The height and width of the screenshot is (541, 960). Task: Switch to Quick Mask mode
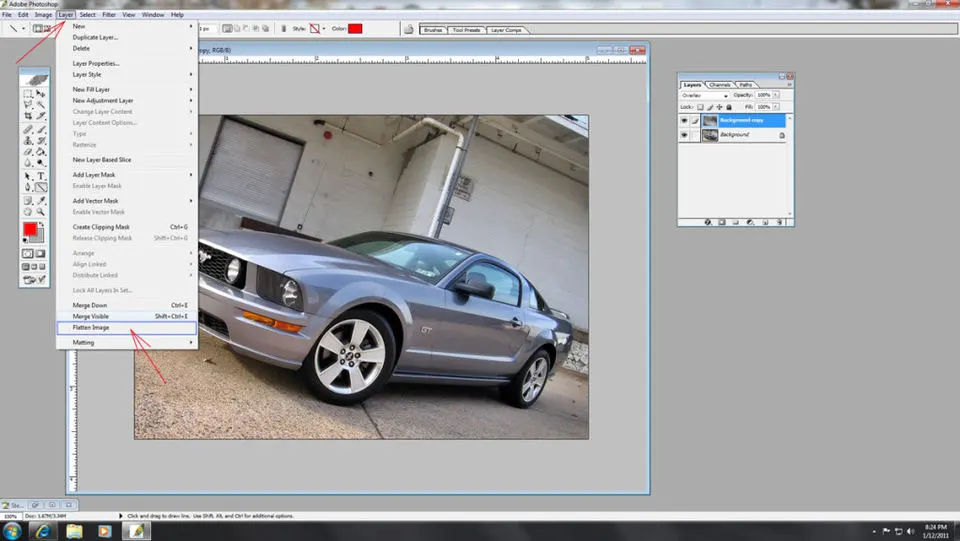click(x=40, y=253)
